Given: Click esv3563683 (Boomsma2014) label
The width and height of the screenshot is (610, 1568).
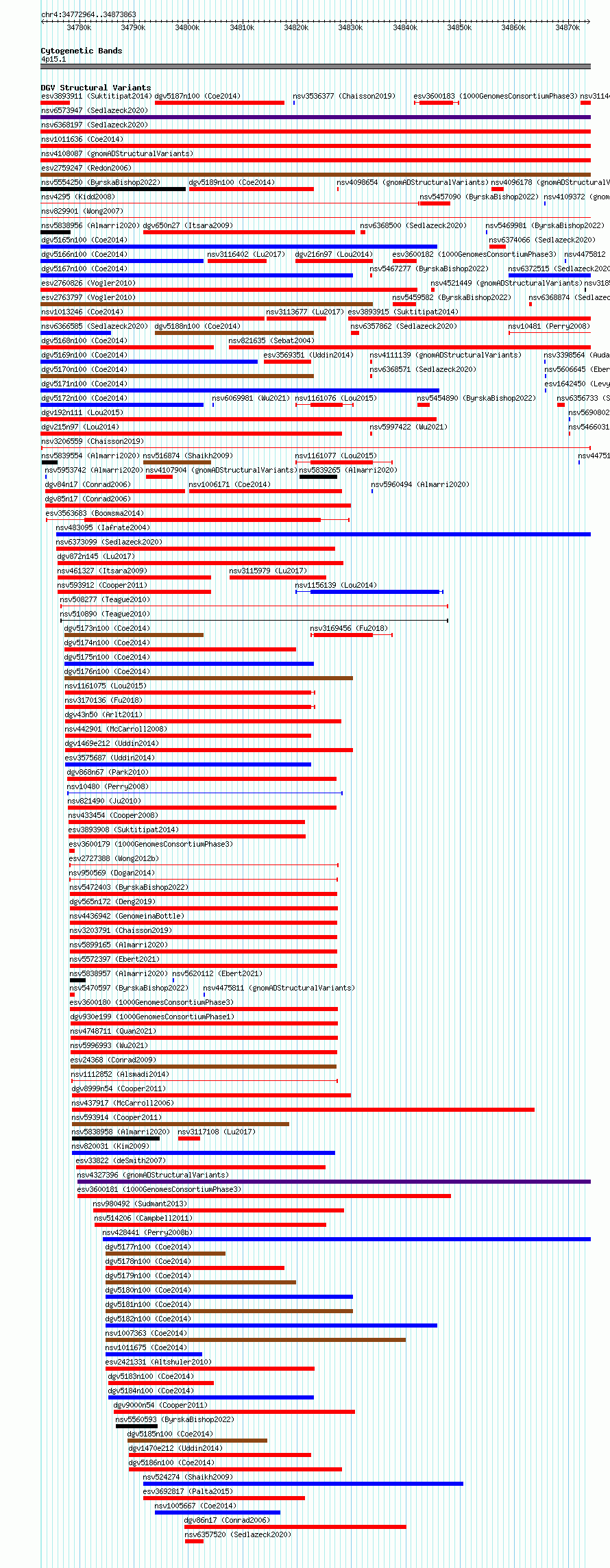Looking at the screenshot, I should (x=95, y=513).
